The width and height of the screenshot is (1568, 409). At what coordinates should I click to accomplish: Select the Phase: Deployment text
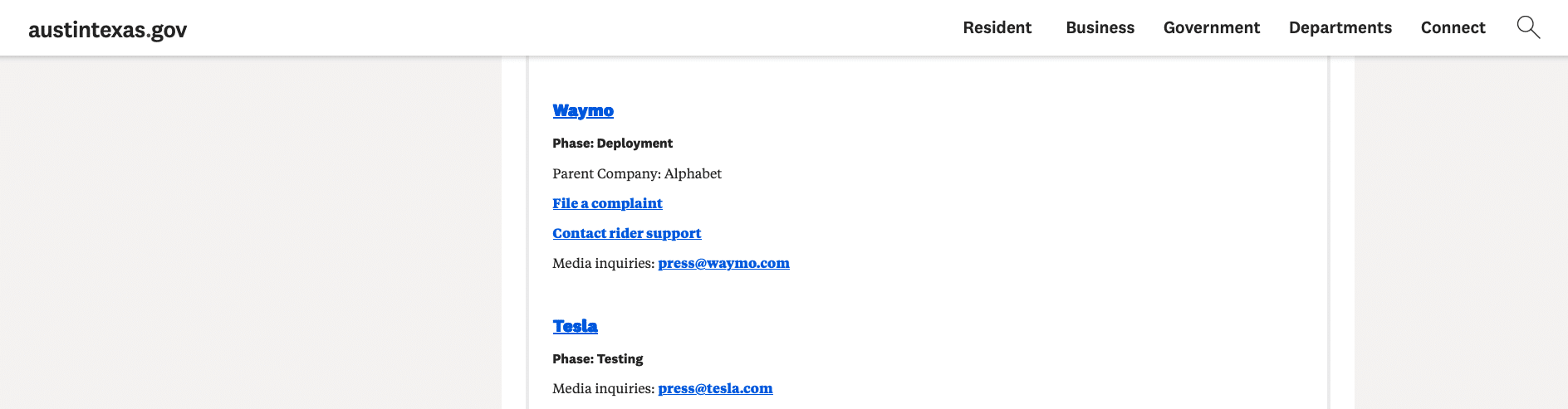(612, 144)
